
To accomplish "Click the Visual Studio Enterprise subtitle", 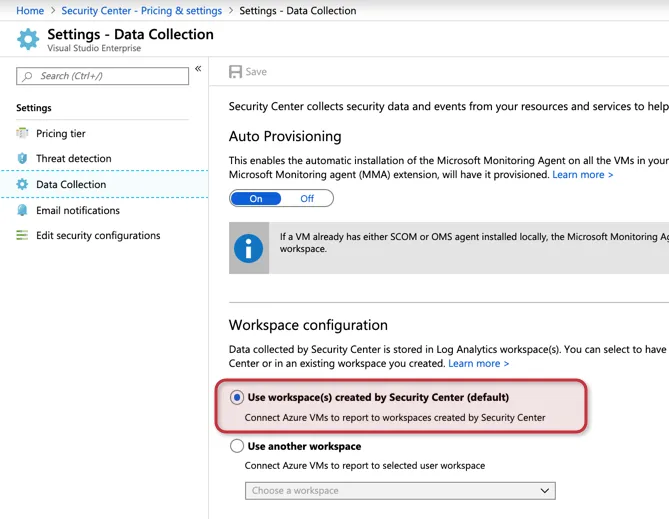I will 94,48.
